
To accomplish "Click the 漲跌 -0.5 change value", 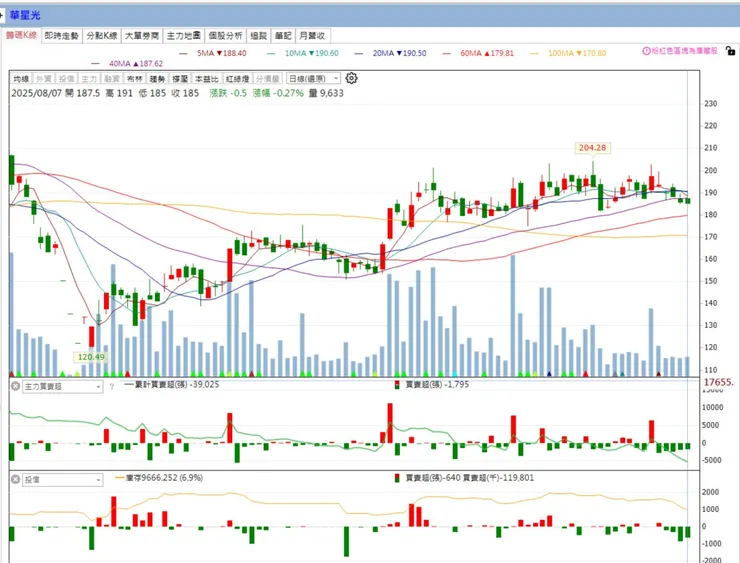I will click(x=228, y=93).
